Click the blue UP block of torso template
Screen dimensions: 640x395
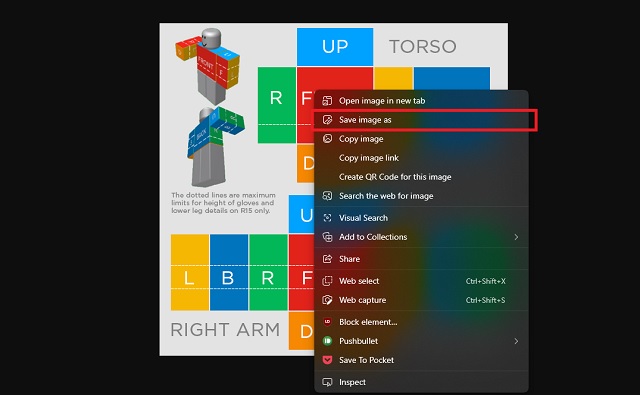335,47
